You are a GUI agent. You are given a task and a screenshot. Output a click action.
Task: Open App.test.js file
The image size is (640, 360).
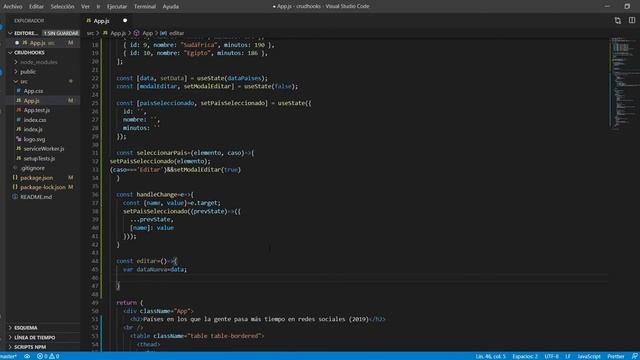[36, 110]
